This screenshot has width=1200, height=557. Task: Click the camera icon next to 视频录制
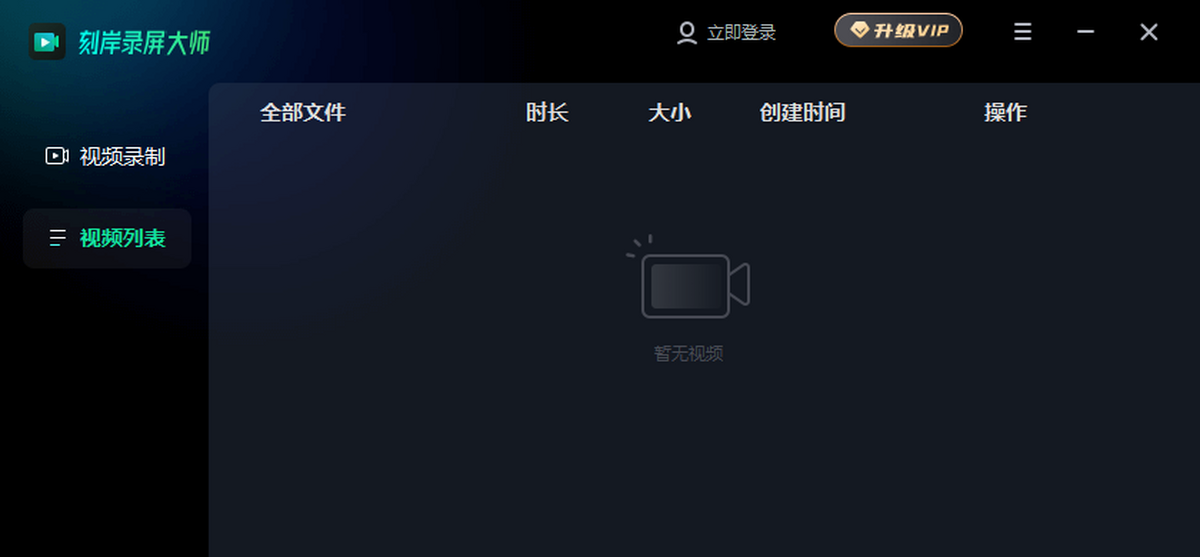point(57,156)
